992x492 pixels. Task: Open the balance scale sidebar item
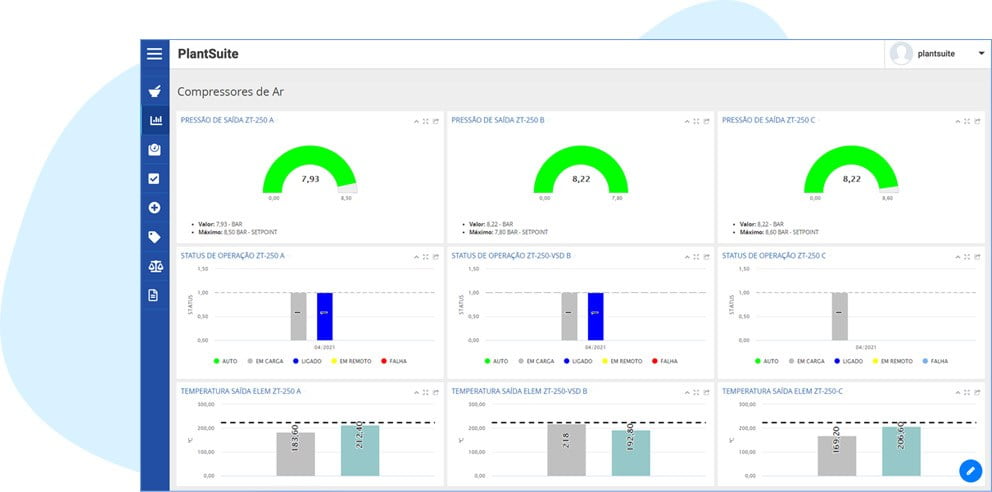pyautogui.click(x=155, y=266)
